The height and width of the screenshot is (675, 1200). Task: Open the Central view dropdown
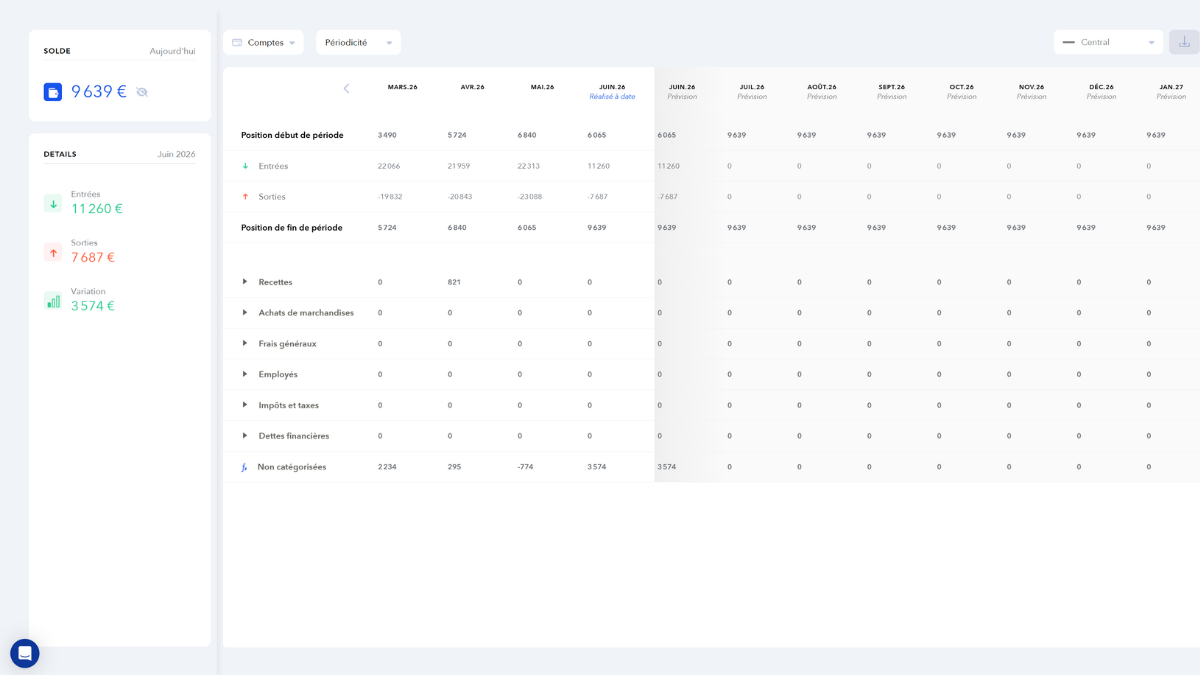[x=1108, y=42]
